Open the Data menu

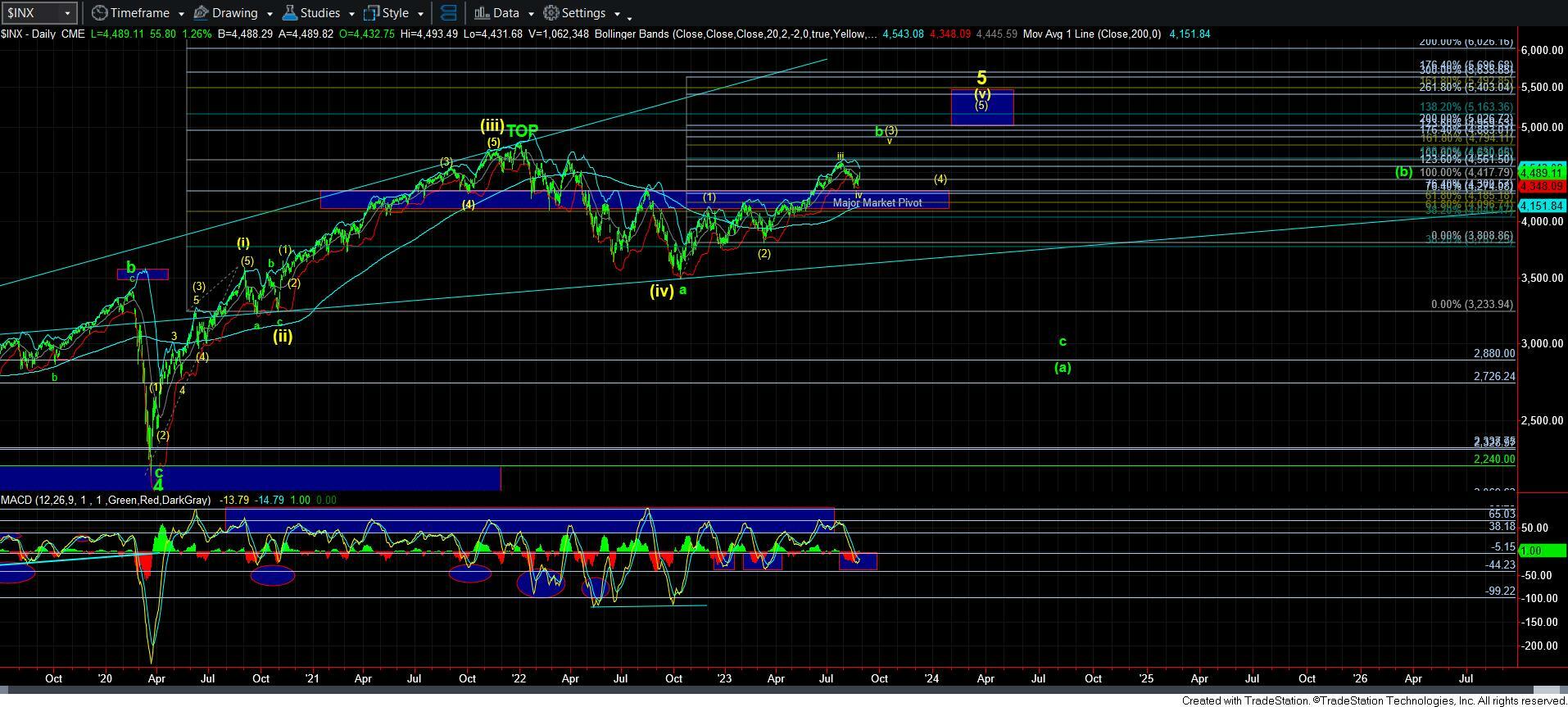505,13
